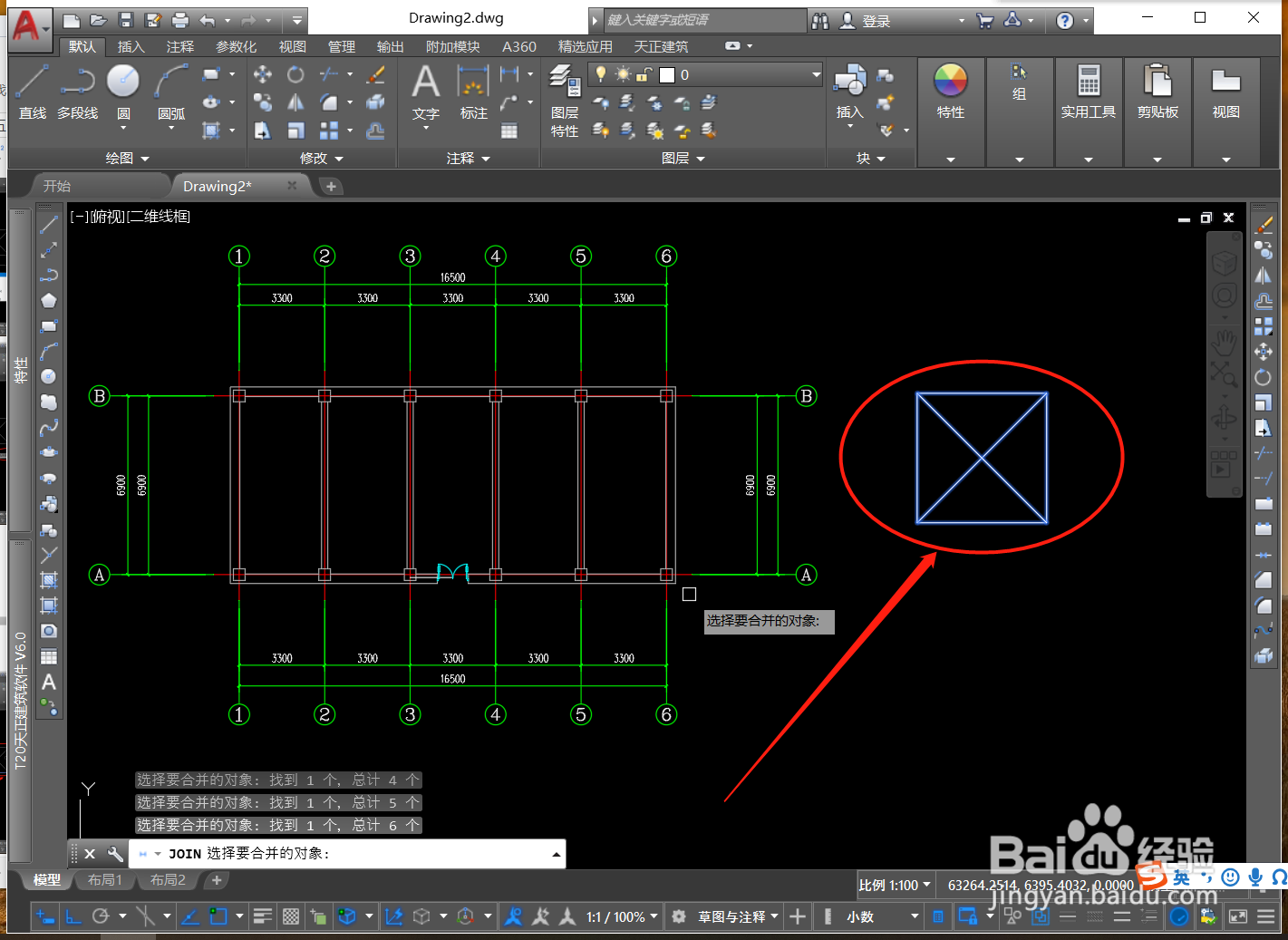
Task: Expand the Block (块) panel dropdown
Action: tap(871, 159)
